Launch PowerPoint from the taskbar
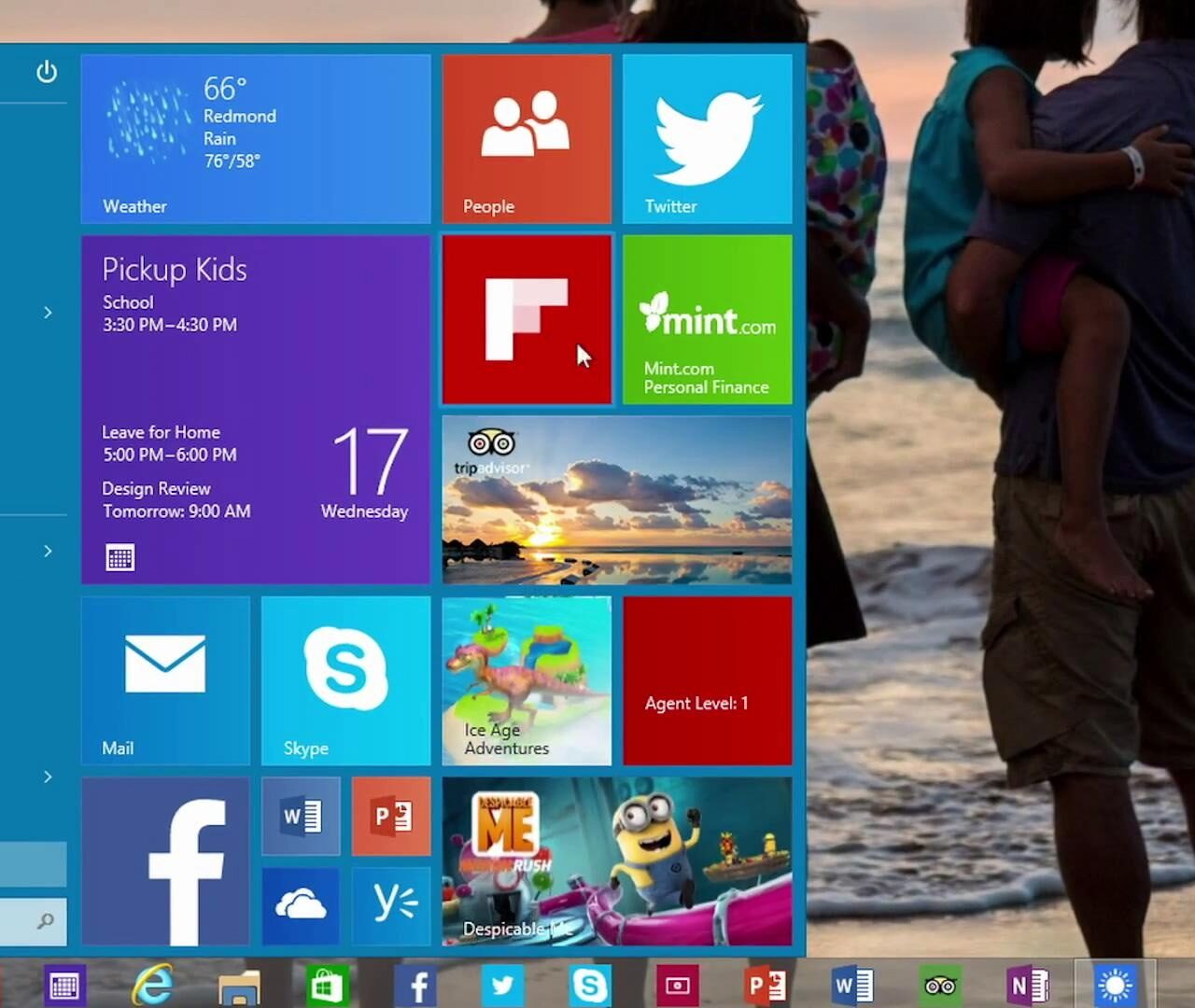 click(766, 986)
